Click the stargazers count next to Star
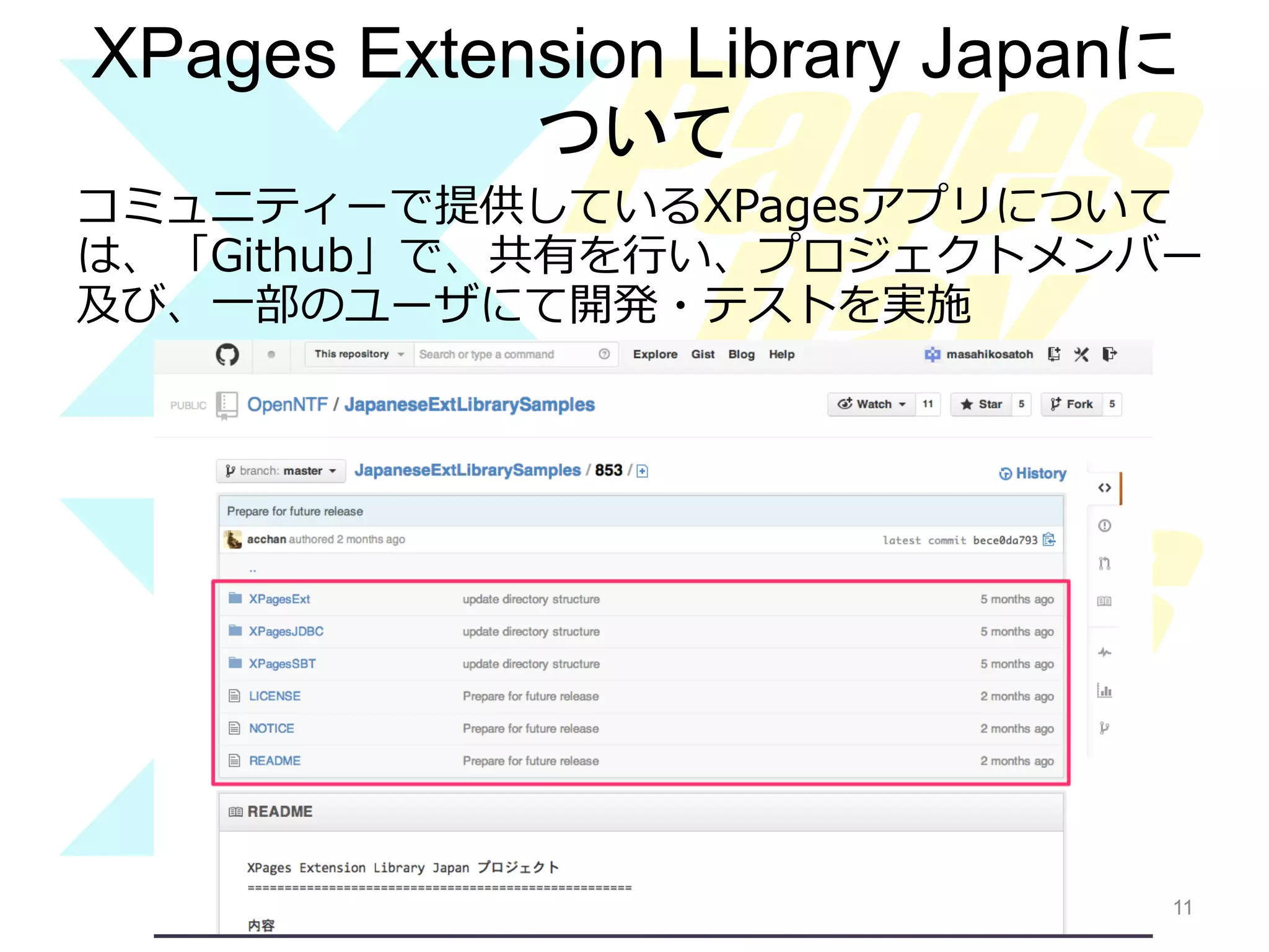Viewport: 1269px width, 952px height. tap(1021, 404)
